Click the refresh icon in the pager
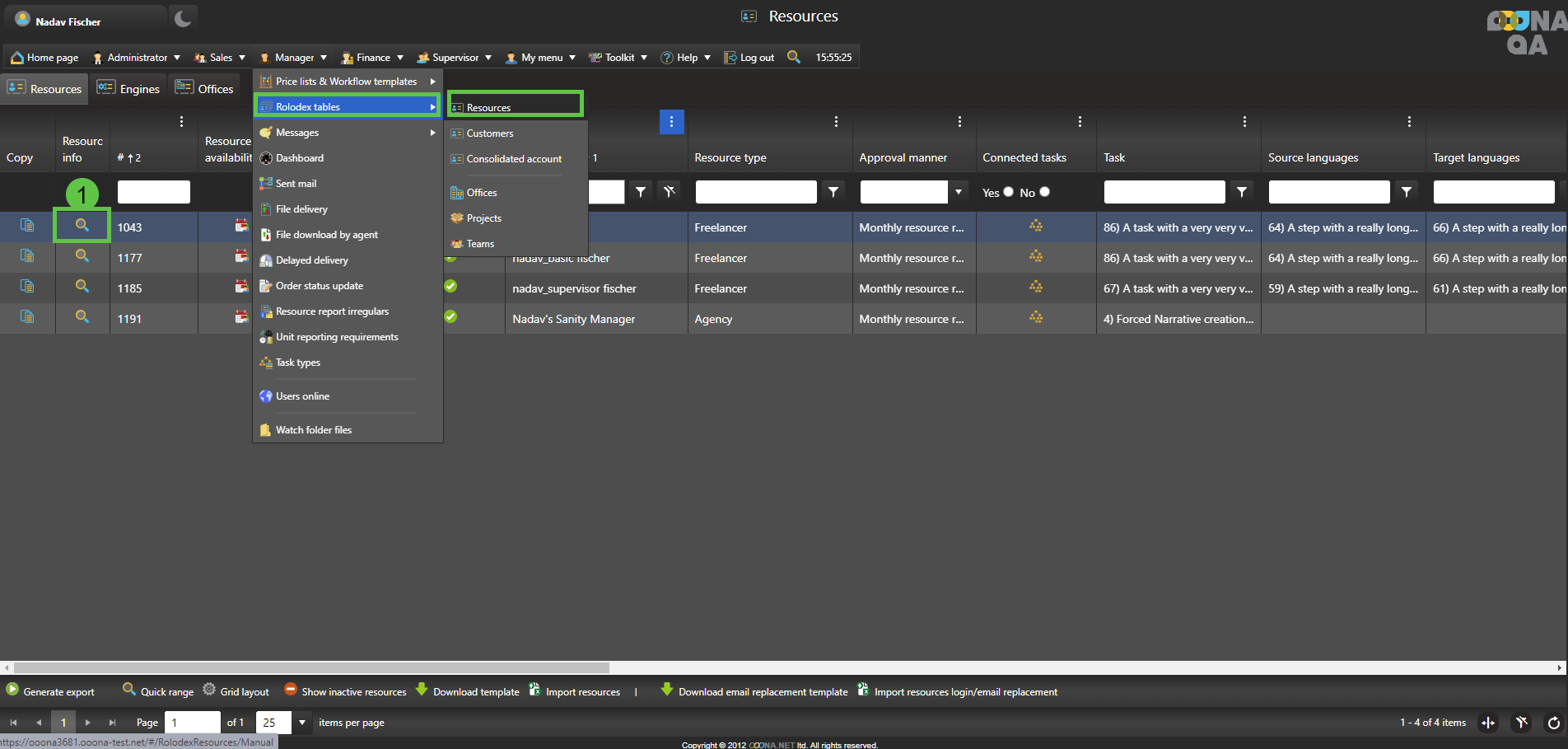The height and width of the screenshot is (749, 1568). pyautogui.click(x=1553, y=723)
